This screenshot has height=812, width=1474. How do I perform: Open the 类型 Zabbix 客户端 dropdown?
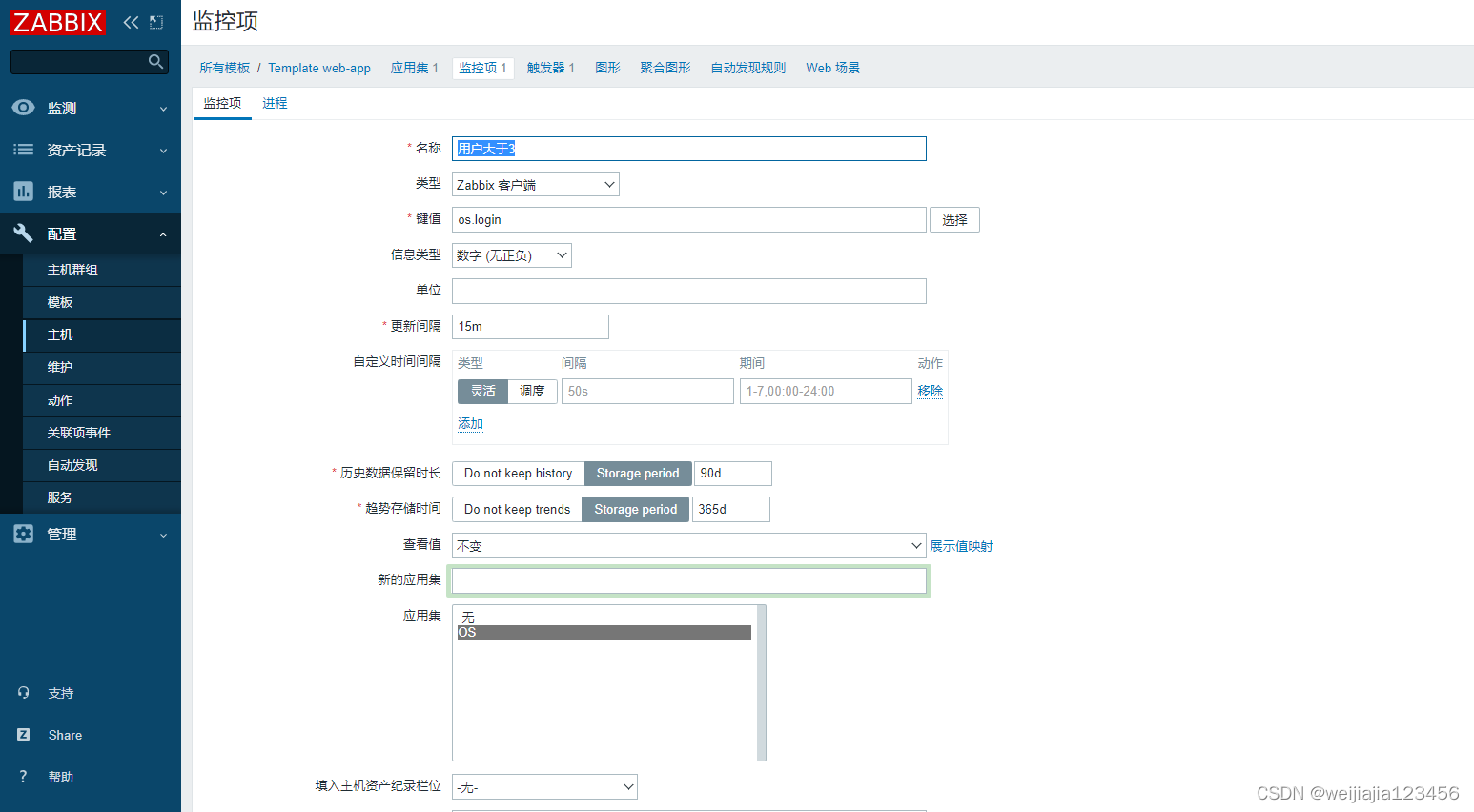click(535, 185)
